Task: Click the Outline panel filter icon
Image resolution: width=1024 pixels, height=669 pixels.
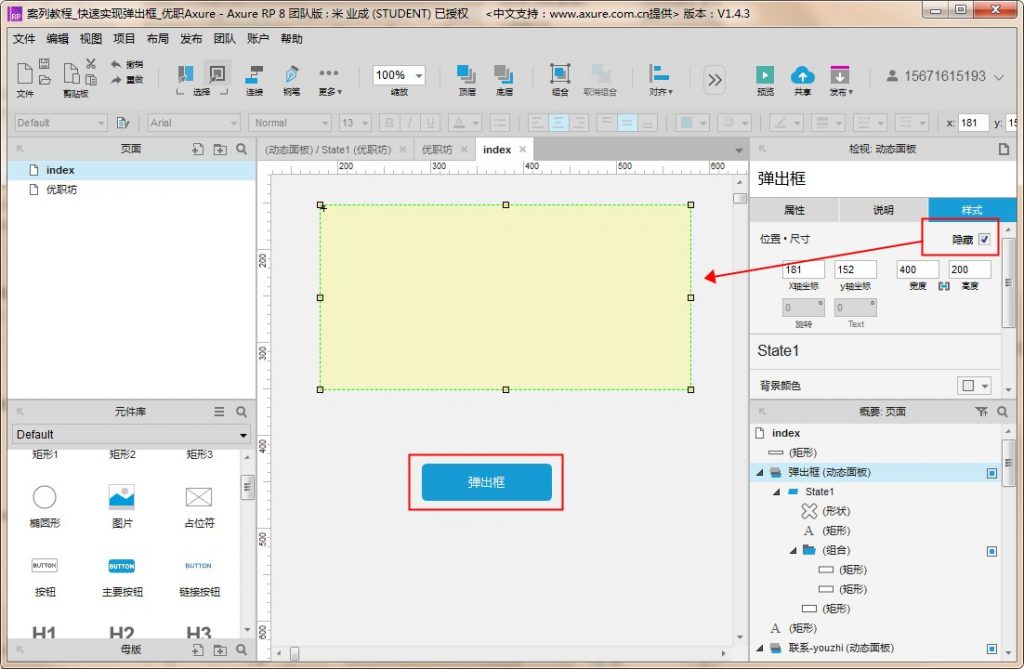Action: pos(981,412)
